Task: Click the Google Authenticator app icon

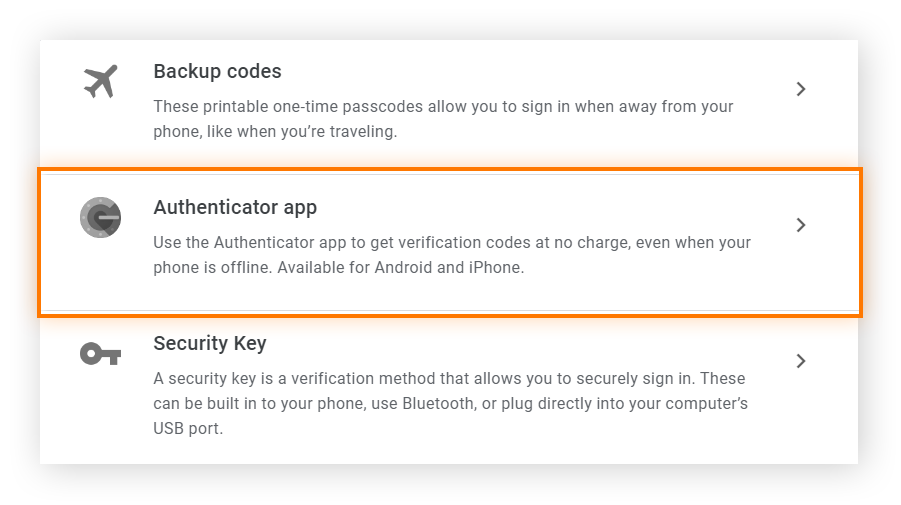Action: coord(100,217)
